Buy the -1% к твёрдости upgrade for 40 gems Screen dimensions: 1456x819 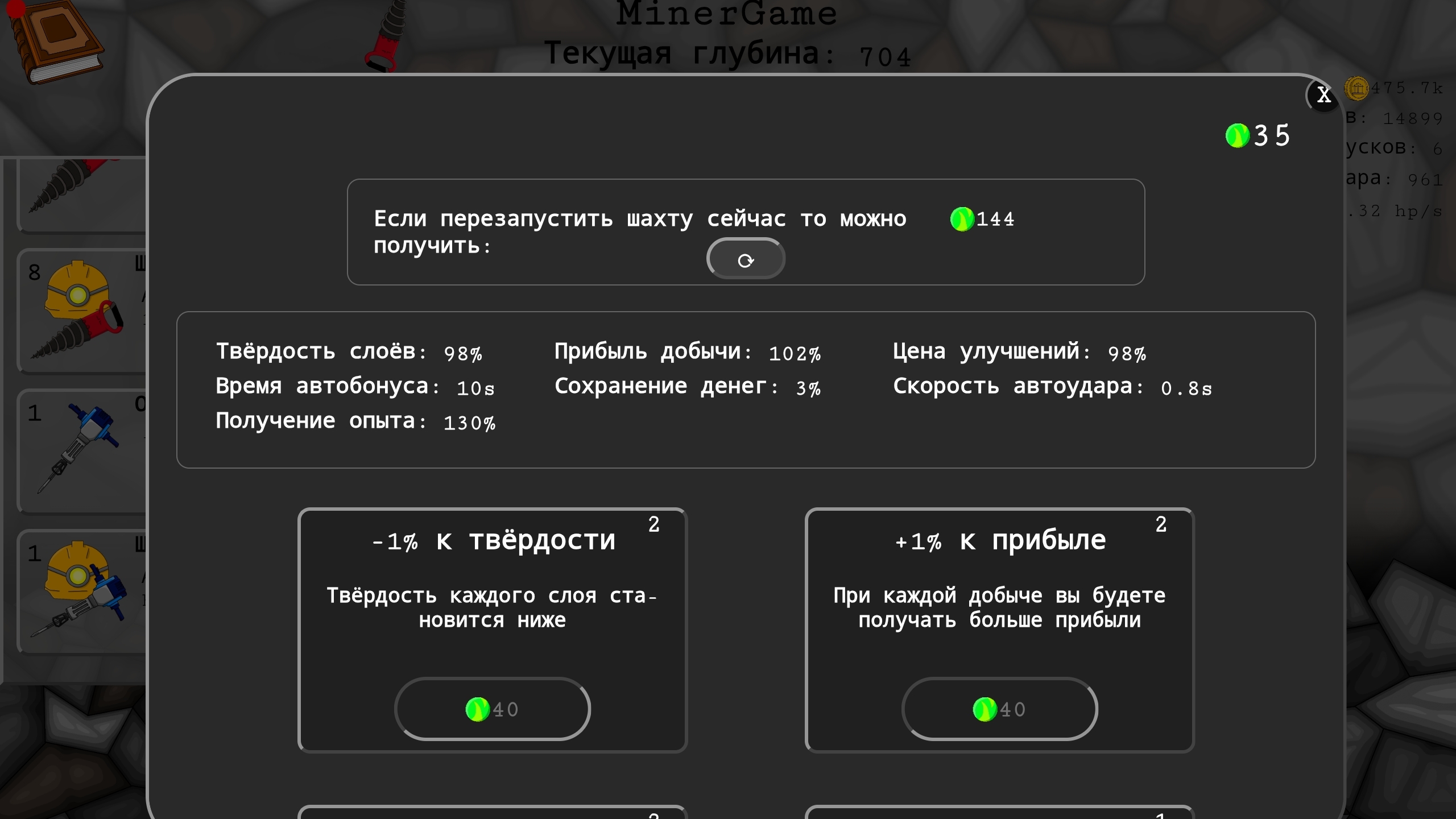[x=493, y=709]
